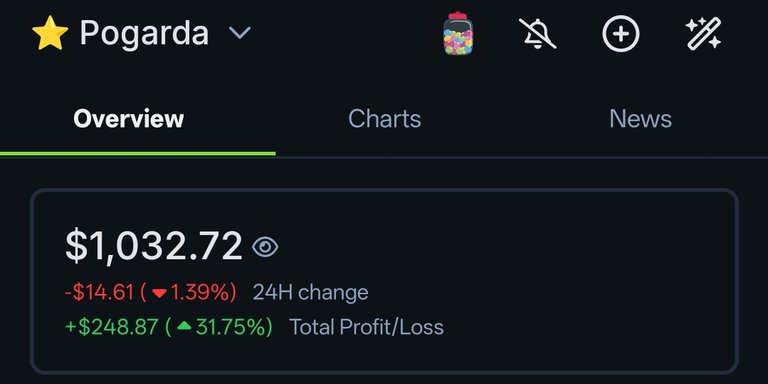This screenshot has height=384, width=768.
Task: Select the Overview tab
Action: (x=129, y=119)
